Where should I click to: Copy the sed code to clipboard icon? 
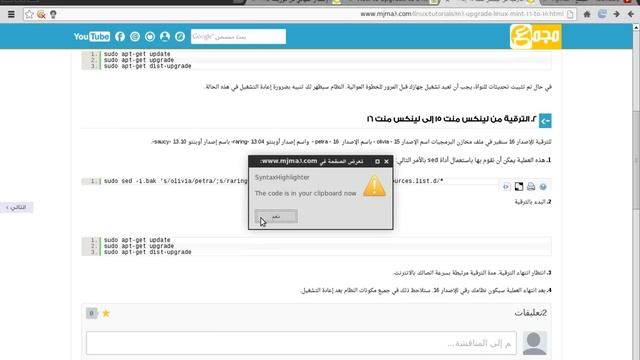[518, 187]
